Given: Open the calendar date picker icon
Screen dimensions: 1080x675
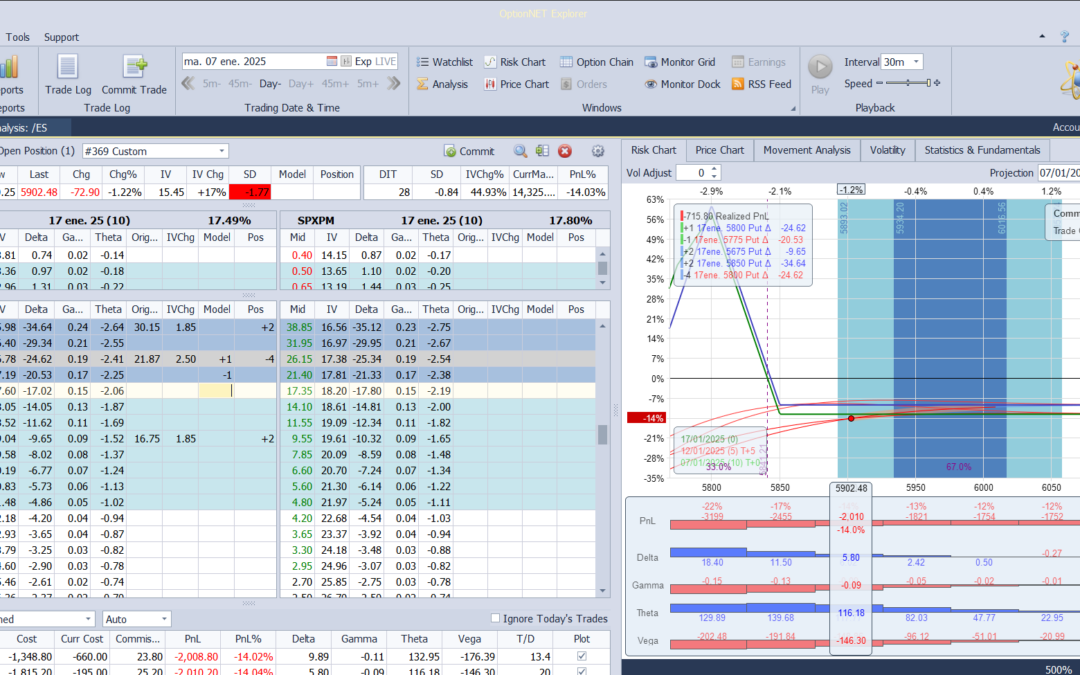Looking at the screenshot, I should tap(332, 61).
